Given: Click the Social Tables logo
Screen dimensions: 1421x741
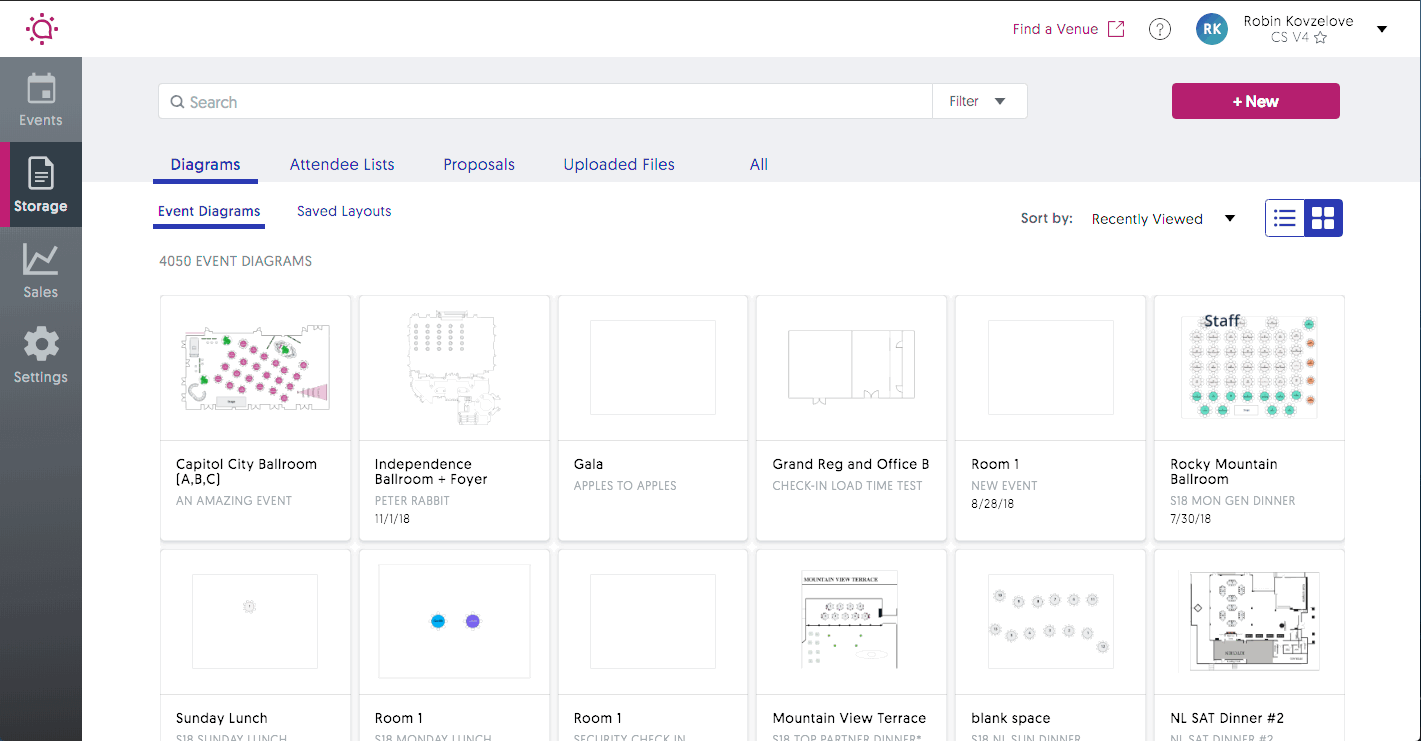Looking at the screenshot, I should click(41, 28).
